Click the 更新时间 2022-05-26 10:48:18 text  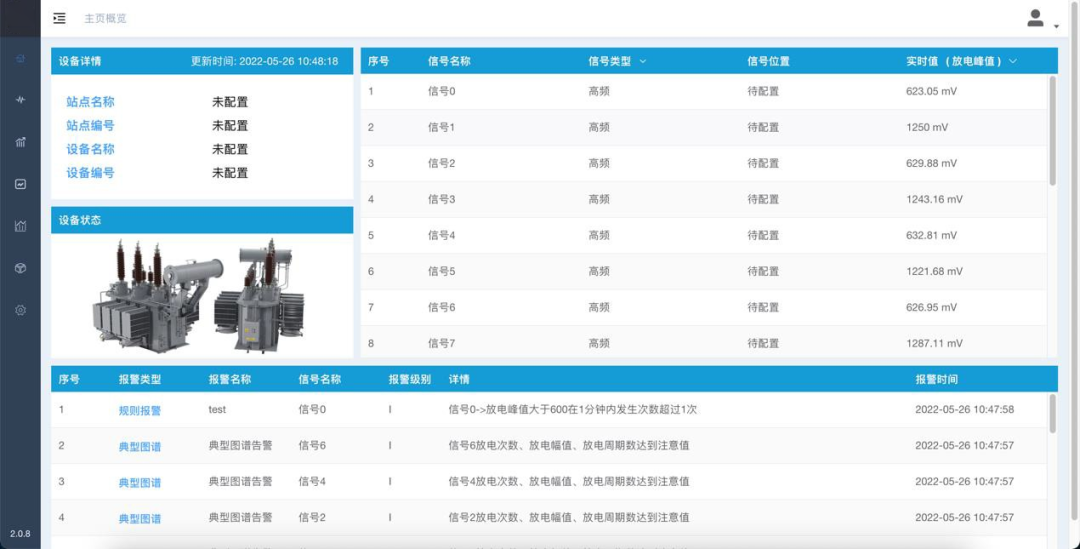264,61
